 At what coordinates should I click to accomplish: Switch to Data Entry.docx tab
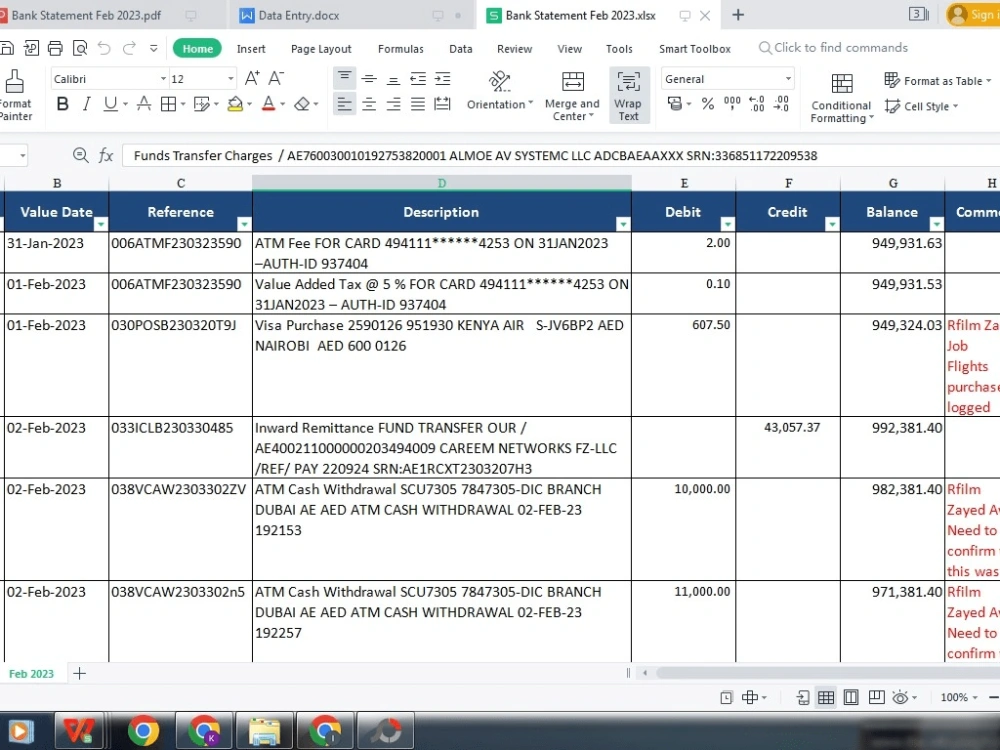coord(299,15)
